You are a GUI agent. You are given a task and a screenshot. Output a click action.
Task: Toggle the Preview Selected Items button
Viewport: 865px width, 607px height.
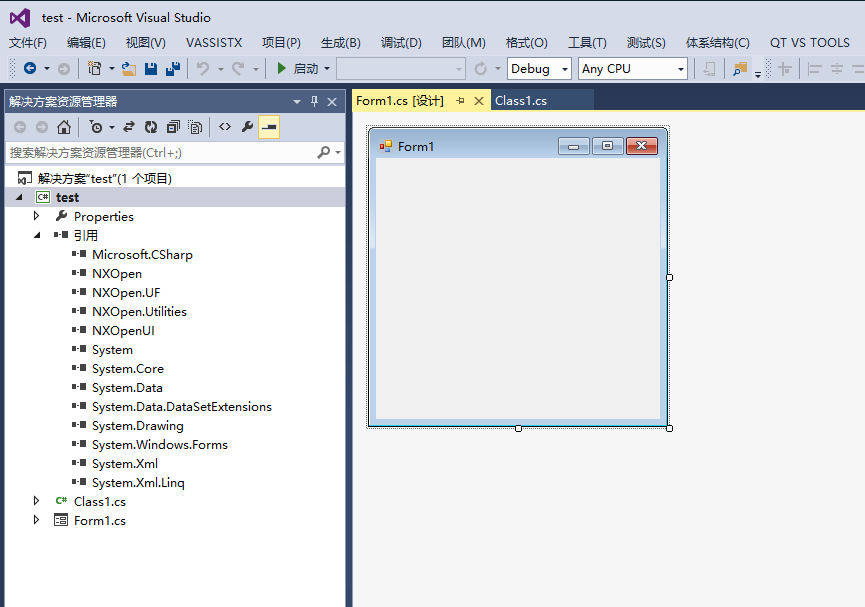coord(269,127)
